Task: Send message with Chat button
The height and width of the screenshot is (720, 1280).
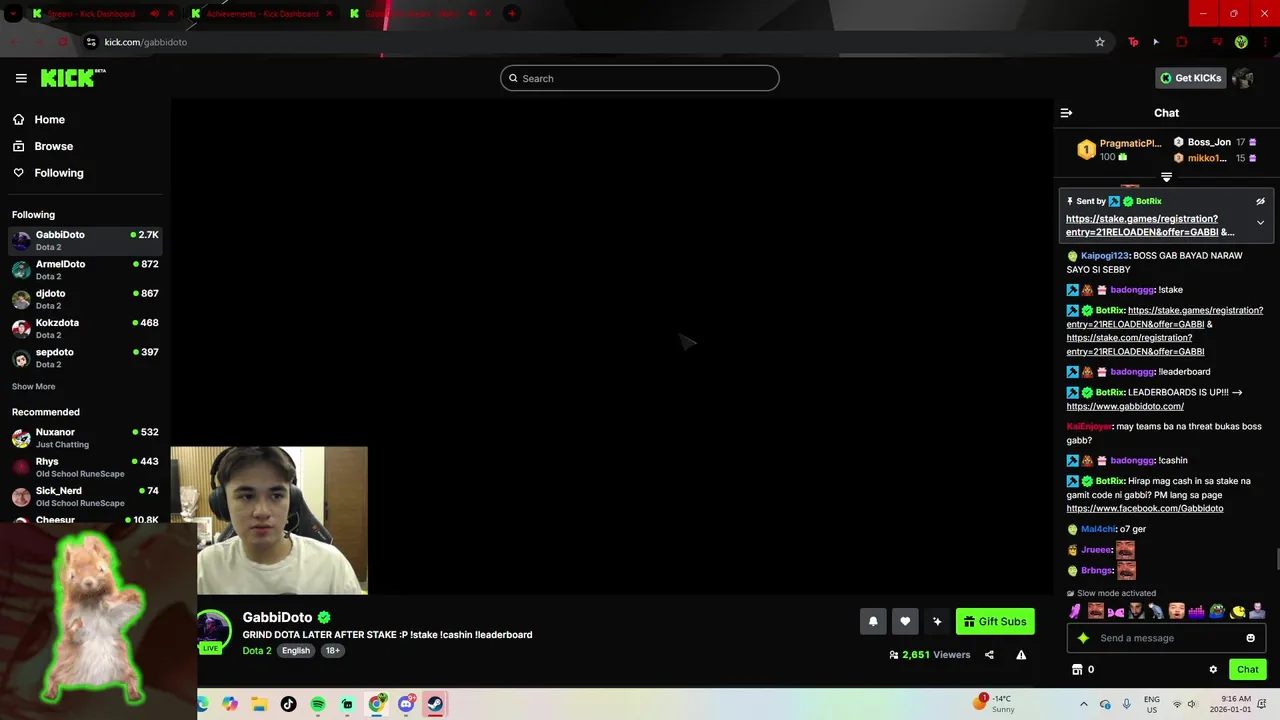Action: pos(1247,670)
